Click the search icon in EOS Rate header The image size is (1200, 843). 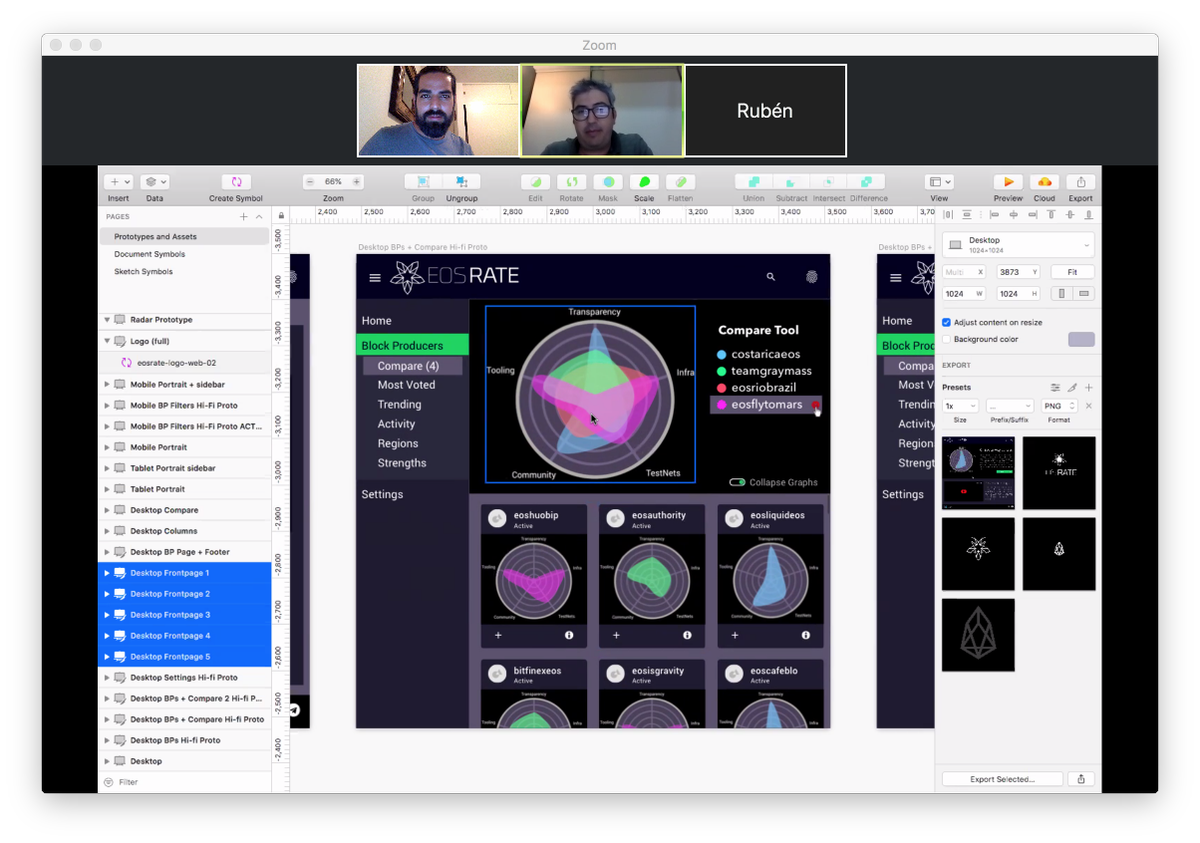click(770, 277)
